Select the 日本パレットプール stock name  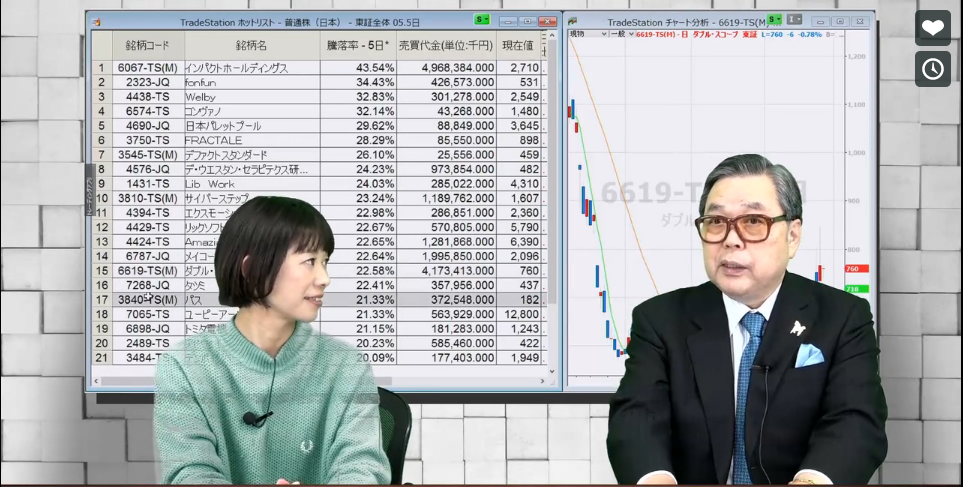click(223, 126)
